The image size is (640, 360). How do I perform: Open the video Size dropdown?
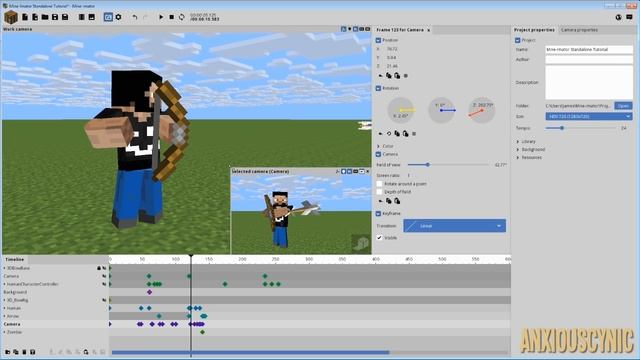(x=589, y=117)
